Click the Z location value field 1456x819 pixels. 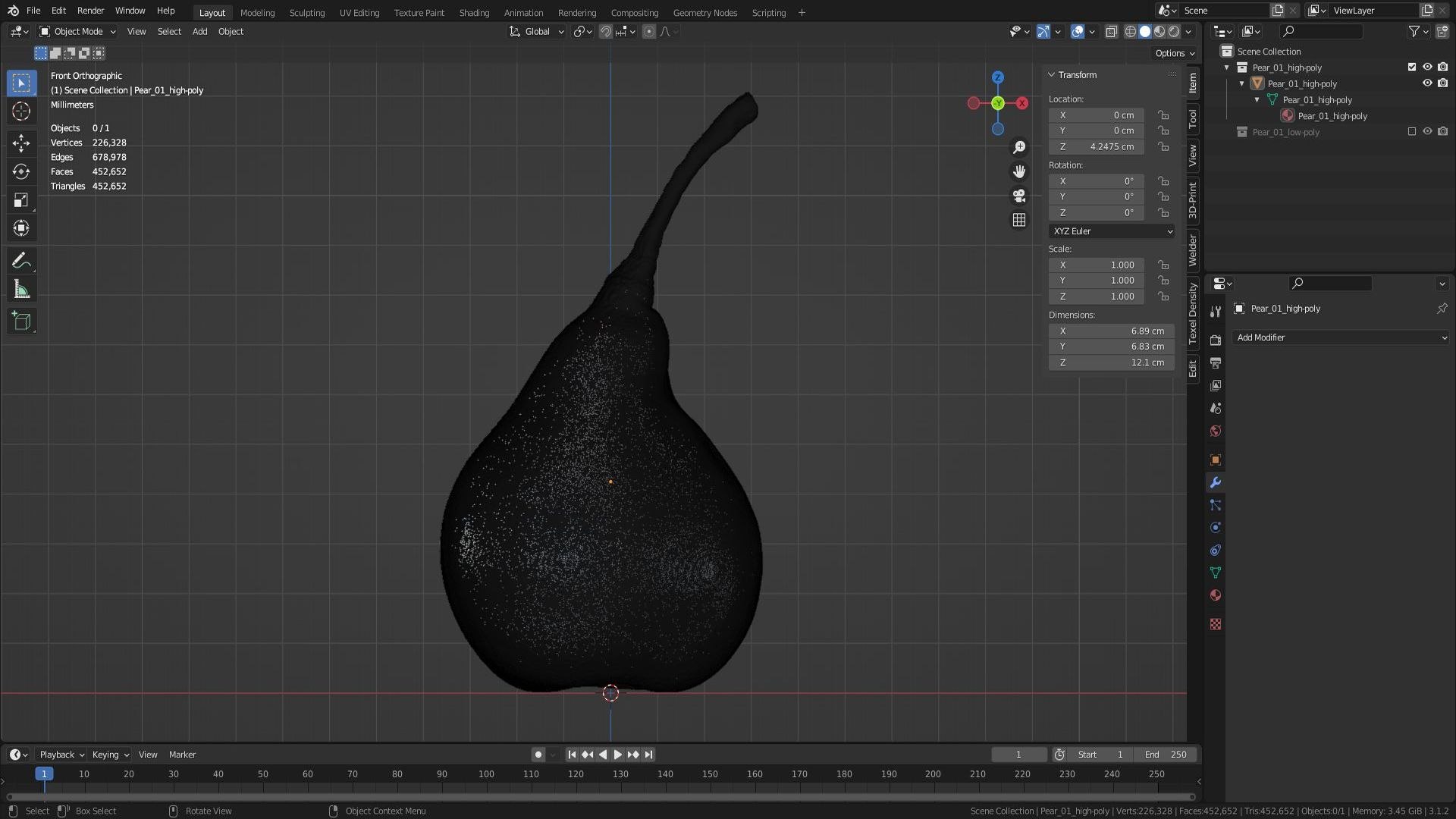1096,147
